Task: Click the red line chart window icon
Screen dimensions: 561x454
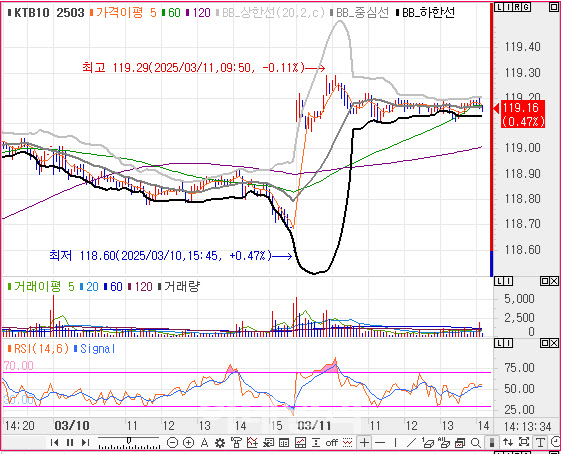Action: coord(300,443)
